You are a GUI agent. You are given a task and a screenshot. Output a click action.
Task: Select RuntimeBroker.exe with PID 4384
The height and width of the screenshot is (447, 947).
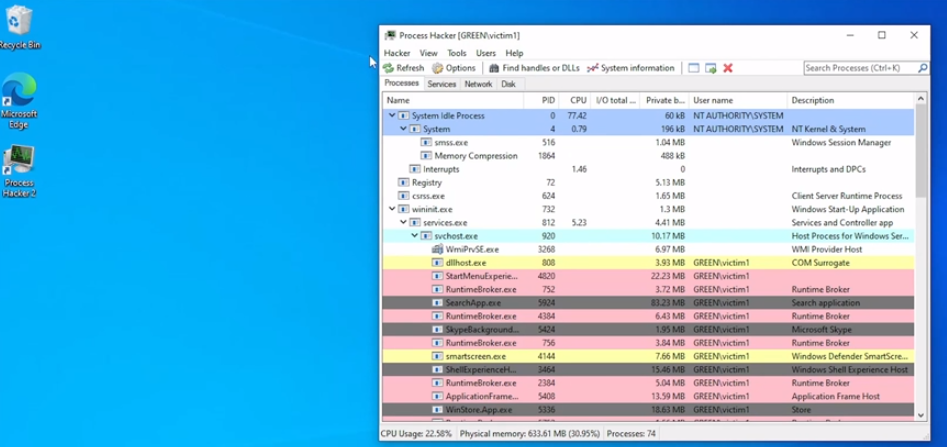pyautogui.click(x=649, y=316)
